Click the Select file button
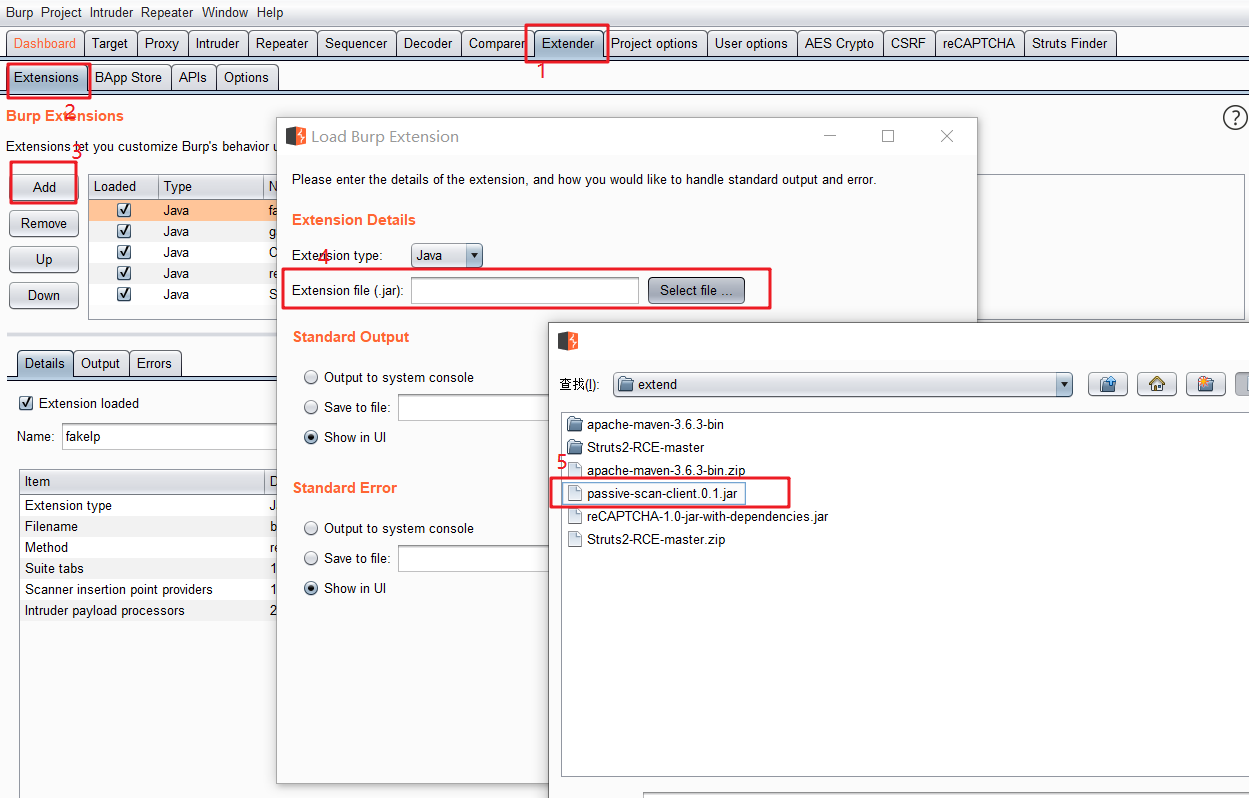This screenshot has width=1249, height=798. [x=696, y=290]
